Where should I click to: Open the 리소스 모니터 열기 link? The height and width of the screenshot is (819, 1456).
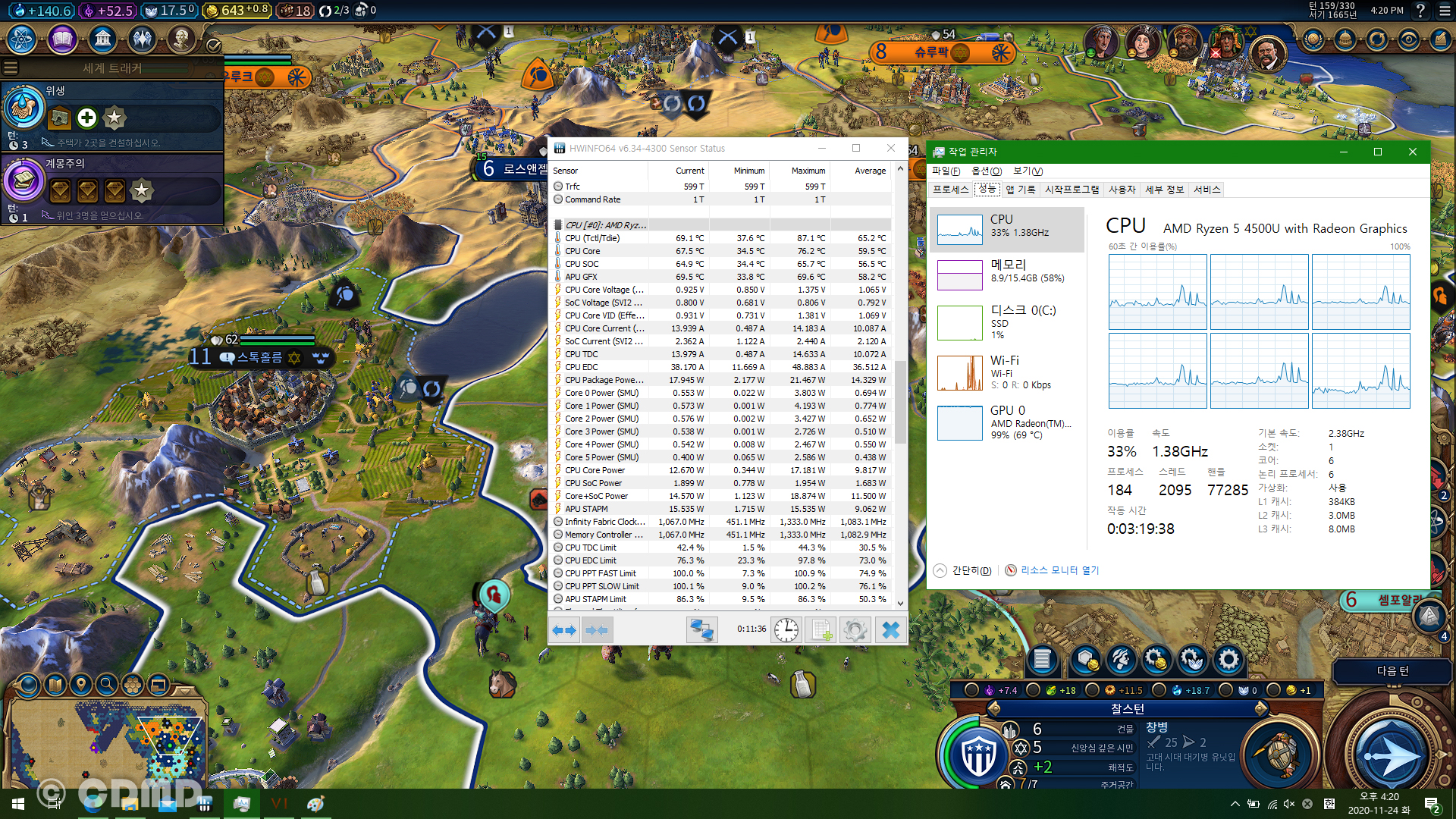(x=1059, y=570)
